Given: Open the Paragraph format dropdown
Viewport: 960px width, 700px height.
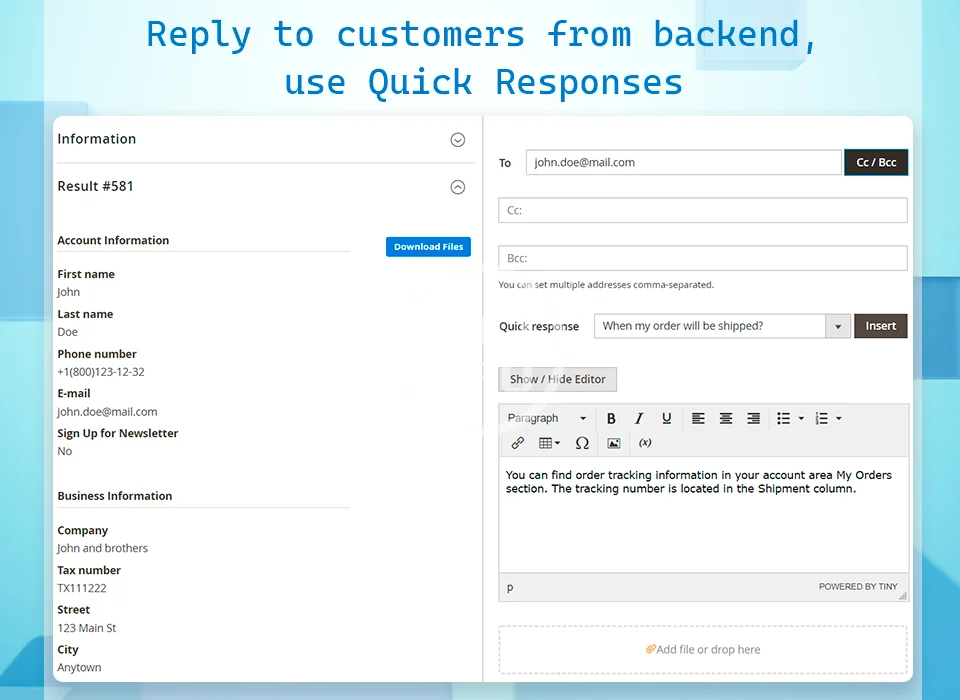Looking at the screenshot, I should tap(546, 419).
